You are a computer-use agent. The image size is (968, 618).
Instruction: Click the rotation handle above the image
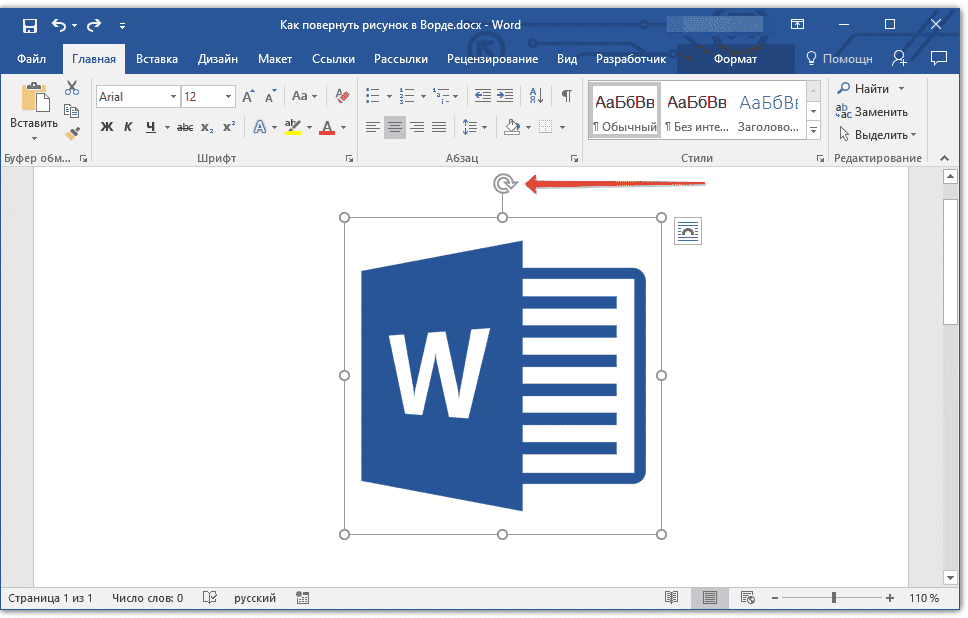(x=504, y=183)
